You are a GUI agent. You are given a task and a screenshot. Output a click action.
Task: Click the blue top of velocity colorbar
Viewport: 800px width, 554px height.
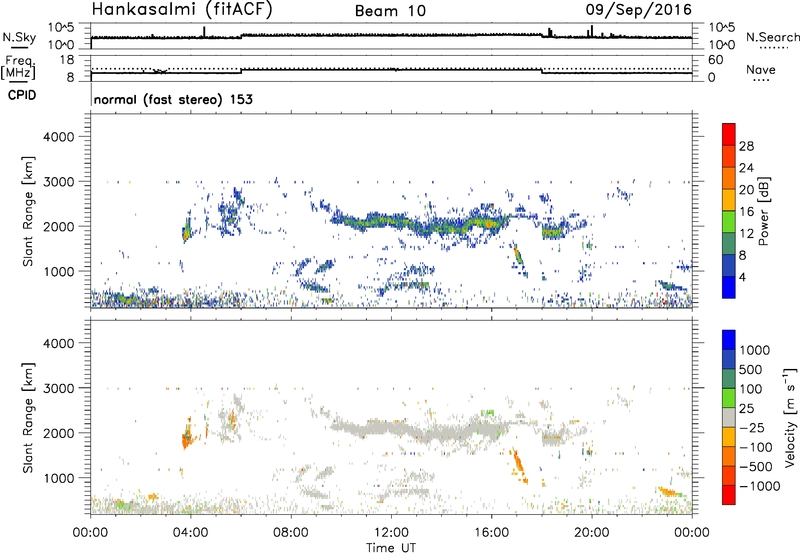(729, 340)
